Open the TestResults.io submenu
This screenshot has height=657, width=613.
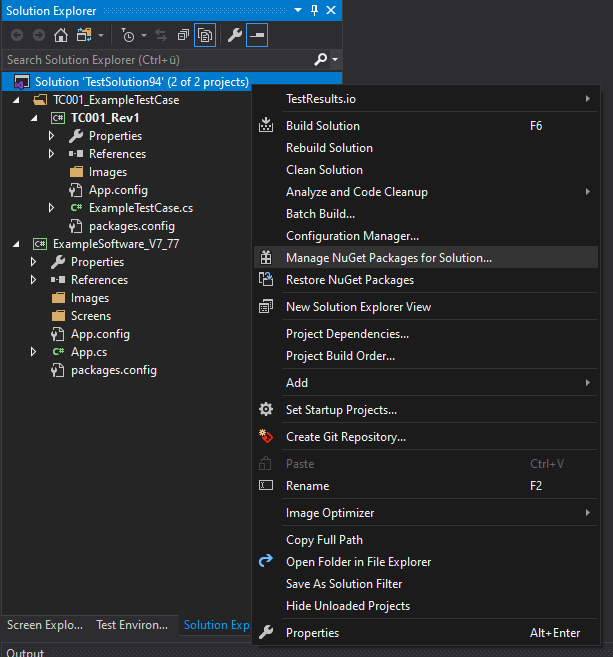pyautogui.click(x=426, y=99)
